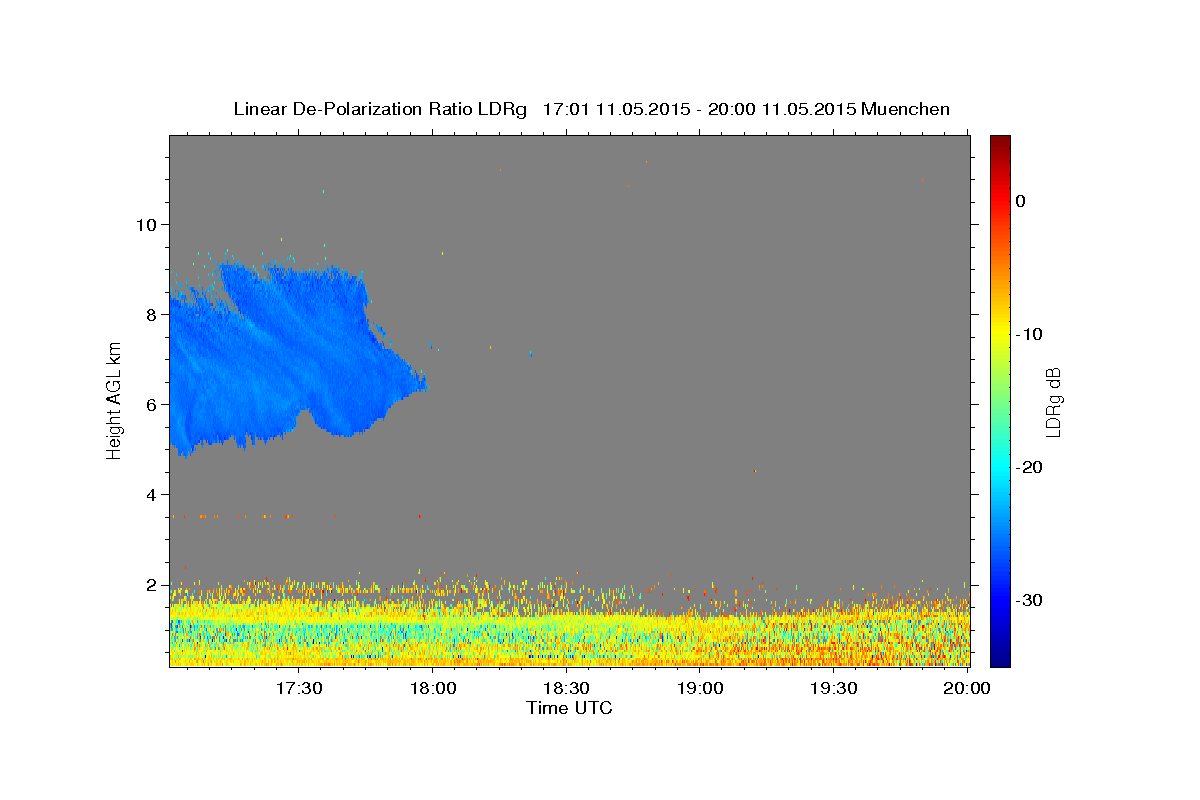Image resolution: width=1200 pixels, height=800 pixels.
Task: Click the 18:00 time tick label
Action: [433, 689]
